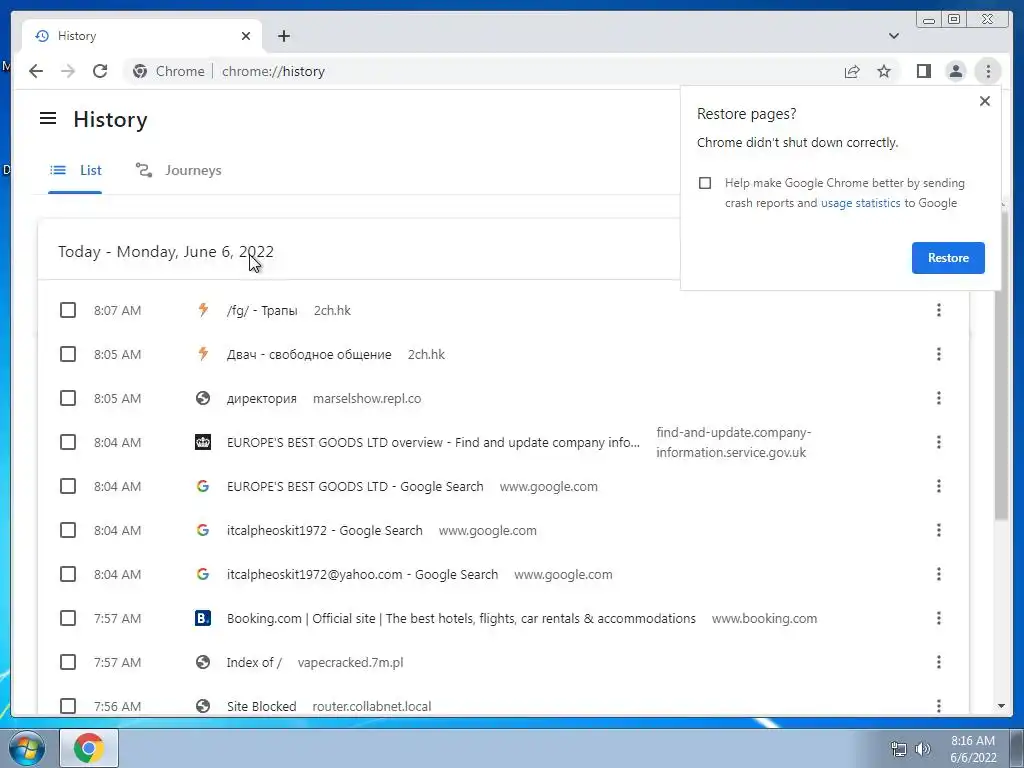Click the Chrome site info icon
This screenshot has height=768, width=1024.
click(140, 71)
